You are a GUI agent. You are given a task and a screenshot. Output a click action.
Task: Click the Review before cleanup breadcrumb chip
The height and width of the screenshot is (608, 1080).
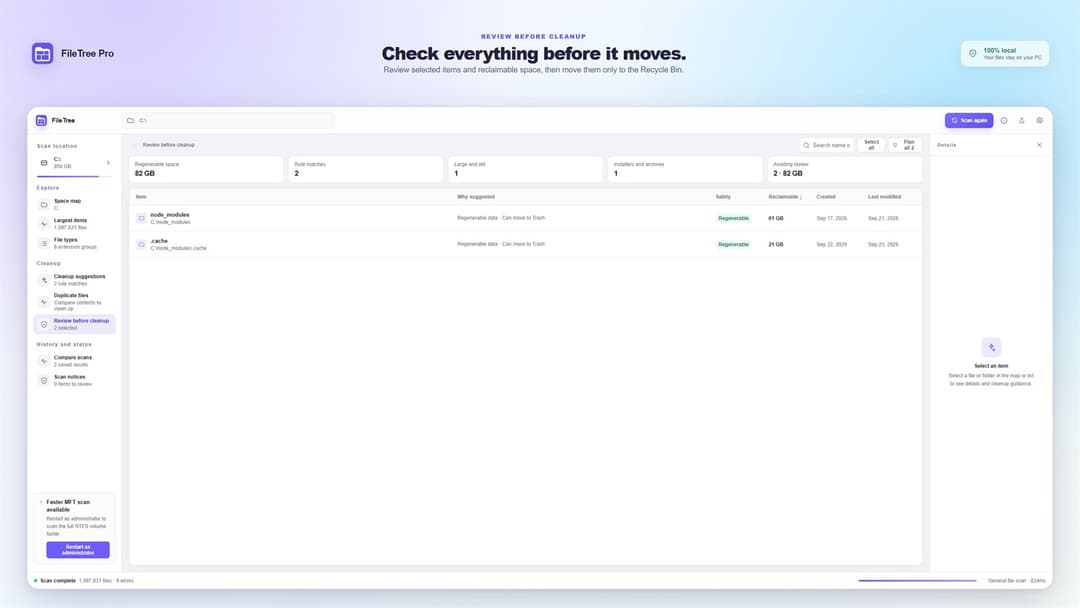click(x=169, y=145)
